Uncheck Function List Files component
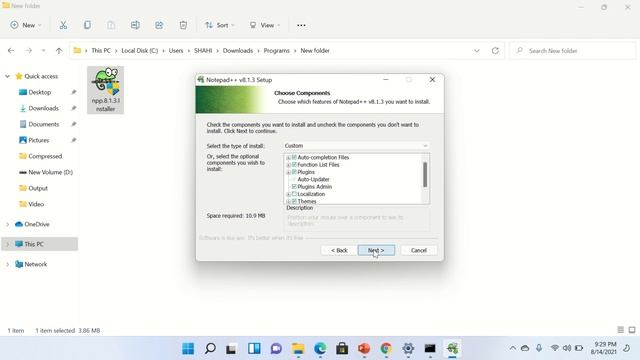Image resolution: width=640 pixels, height=360 pixels. pos(294,164)
